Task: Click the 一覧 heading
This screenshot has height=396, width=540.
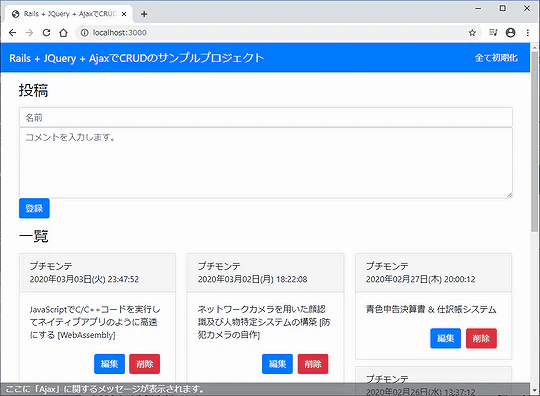Action: [x=34, y=236]
